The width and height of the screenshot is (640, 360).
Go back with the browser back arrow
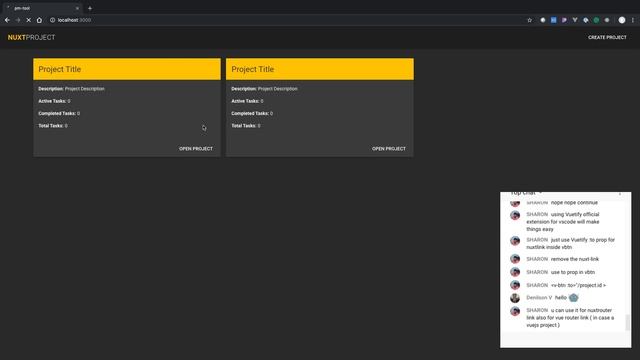[7, 20]
